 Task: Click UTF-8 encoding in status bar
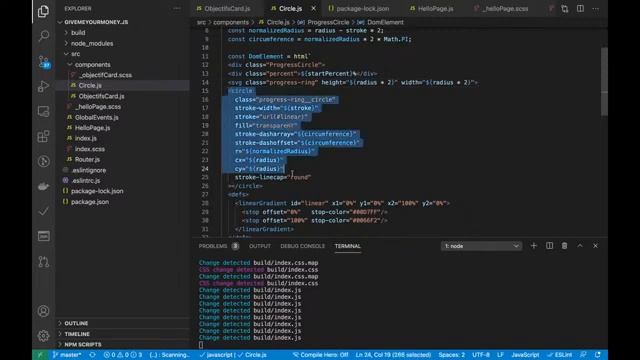[x=481, y=355]
